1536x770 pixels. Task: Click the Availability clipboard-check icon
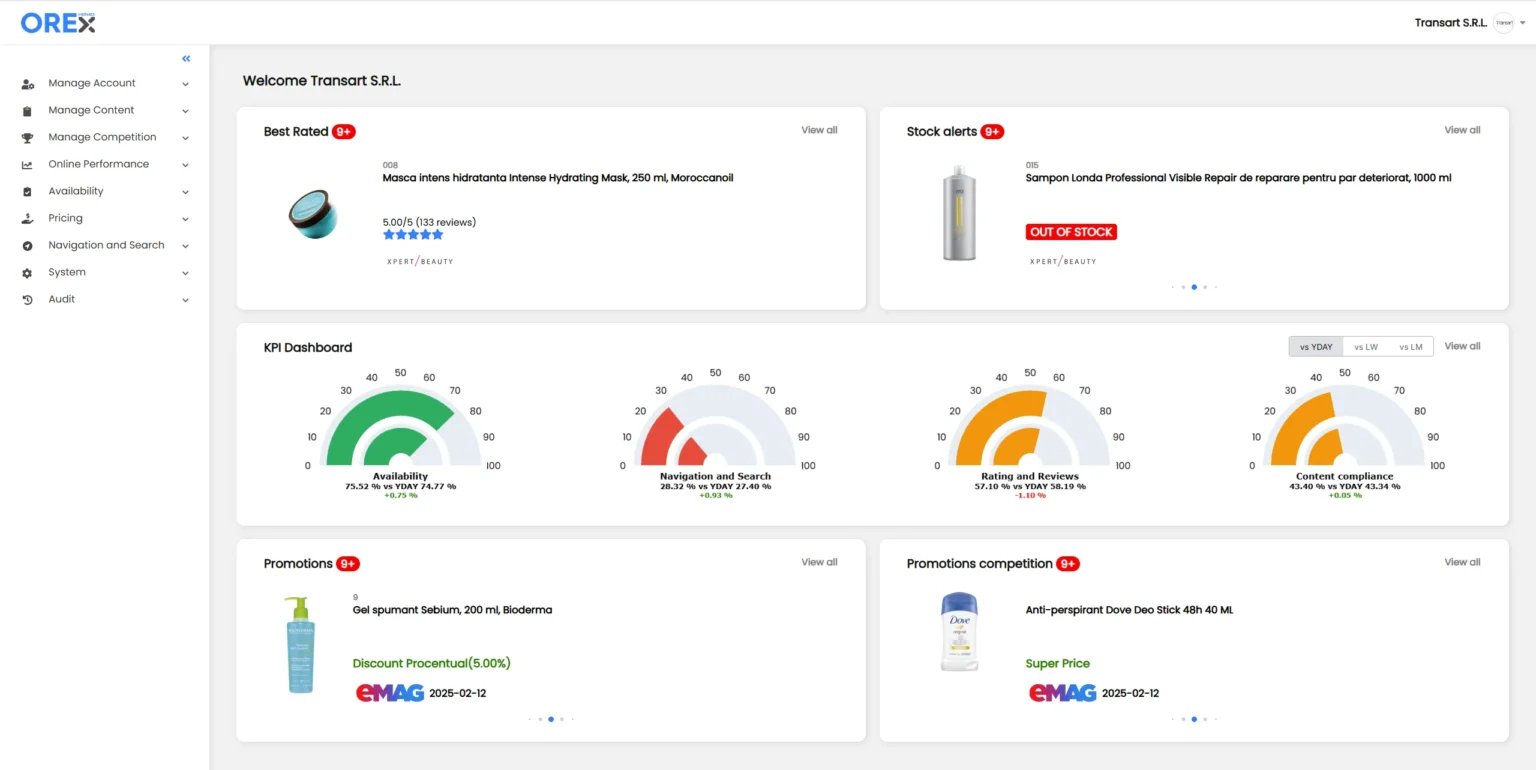pyautogui.click(x=27, y=191)
